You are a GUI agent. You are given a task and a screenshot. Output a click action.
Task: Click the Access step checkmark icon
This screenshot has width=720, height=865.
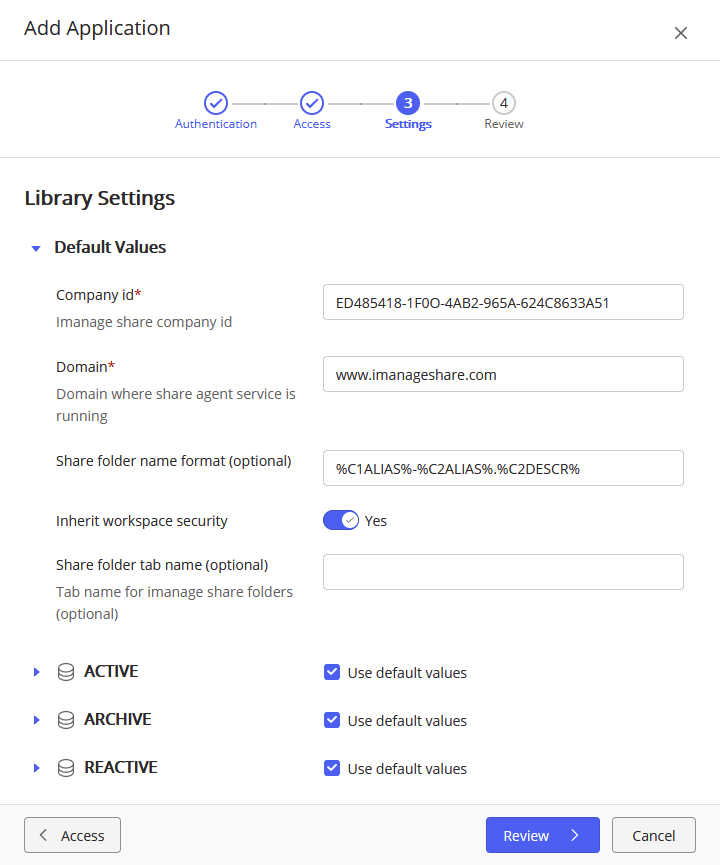point(311,102)
